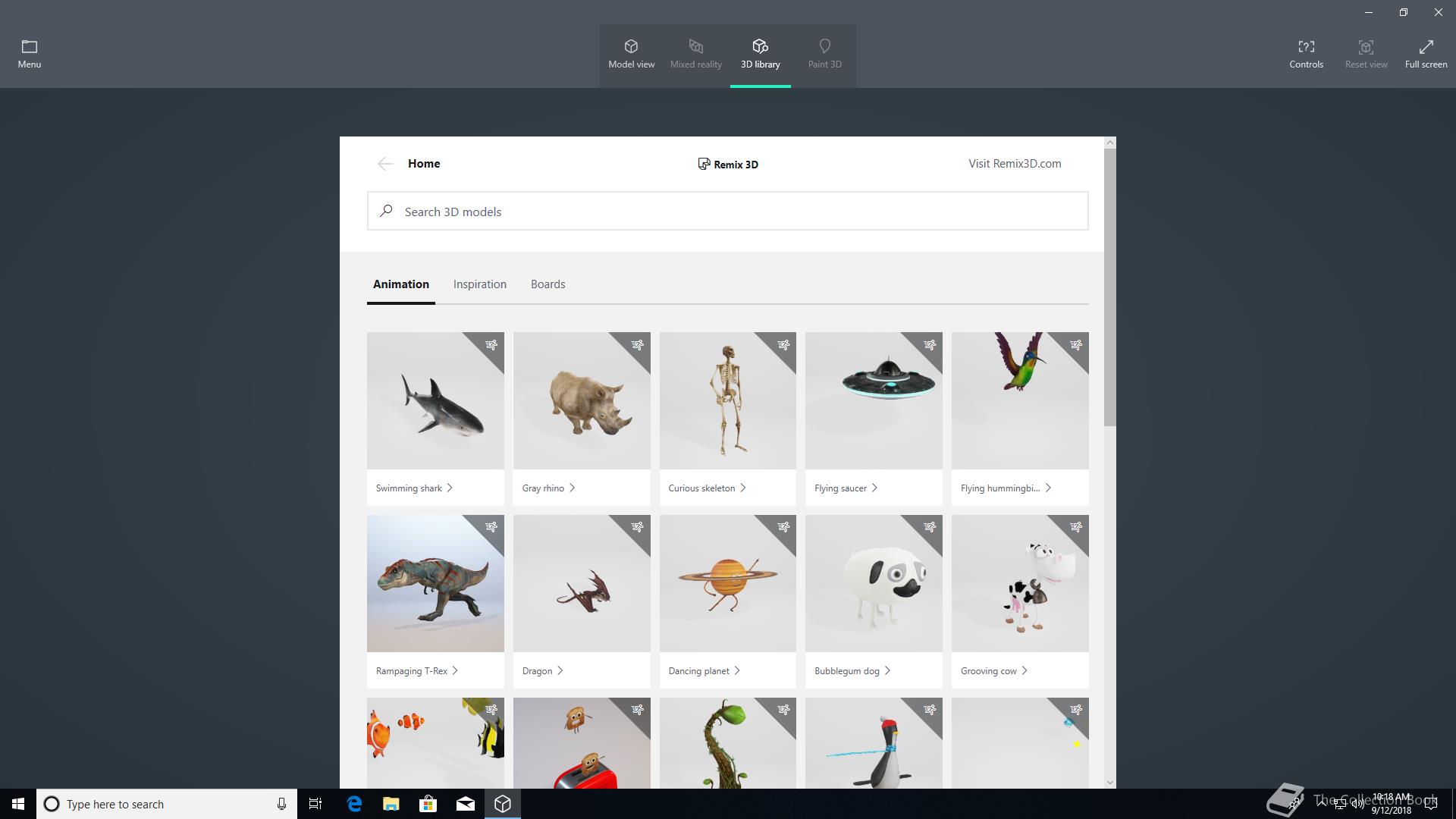Screen dimensions: 1456x819
Task: Visit Remix3D.com link
Action: click(1015, 164)
